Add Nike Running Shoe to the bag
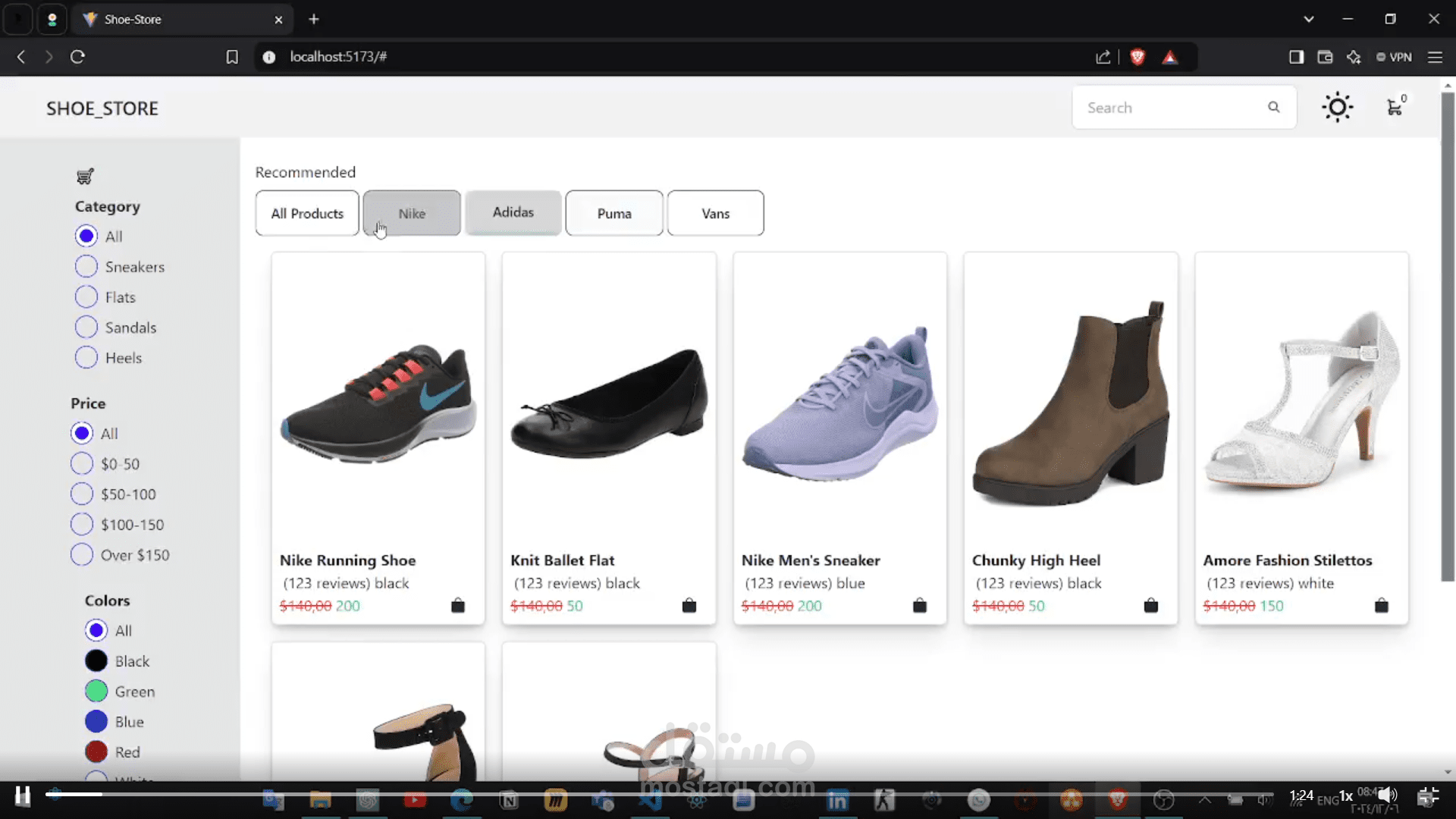The image size is (1456, 819). (458, 605)
